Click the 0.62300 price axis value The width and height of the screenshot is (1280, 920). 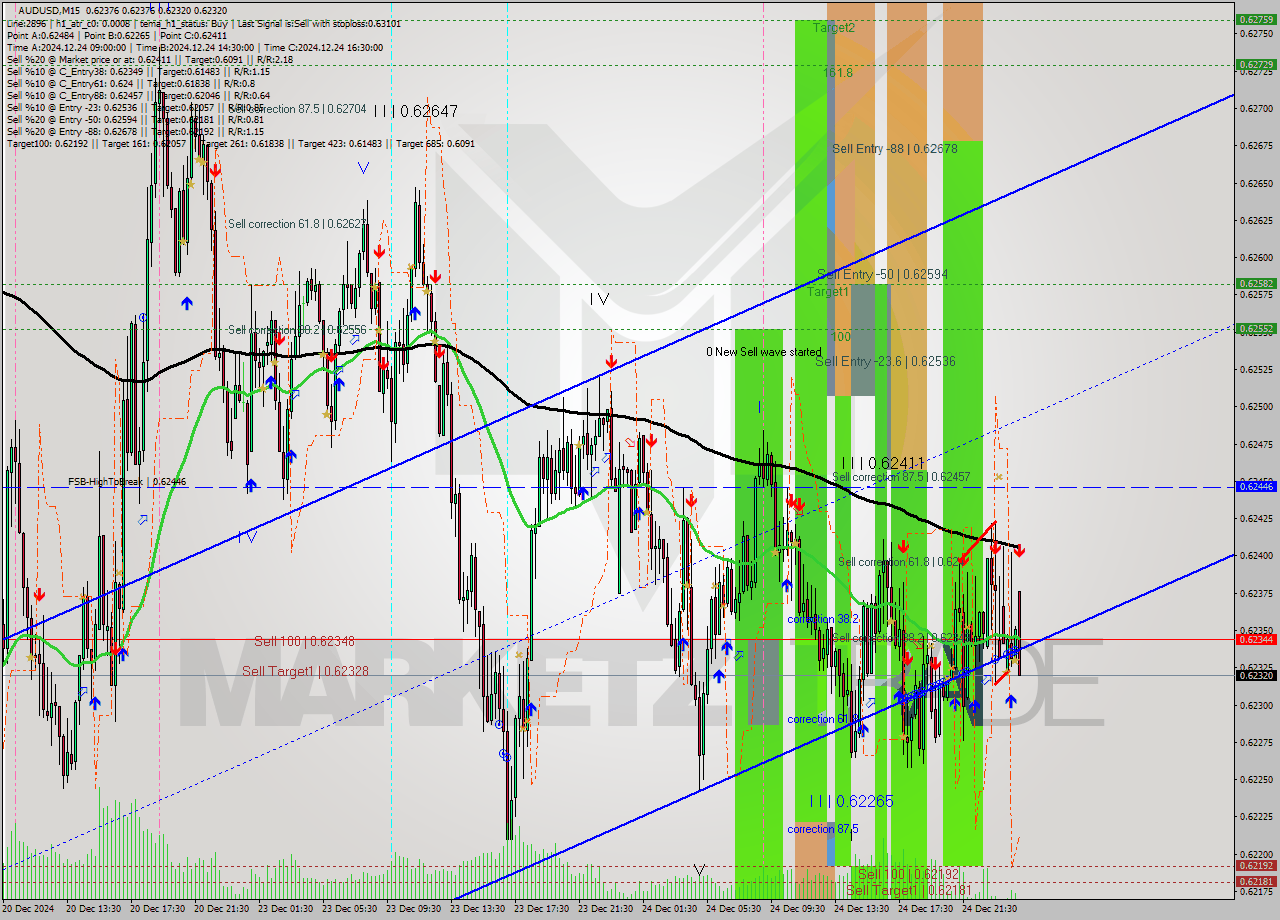(x=1256, y=705)
